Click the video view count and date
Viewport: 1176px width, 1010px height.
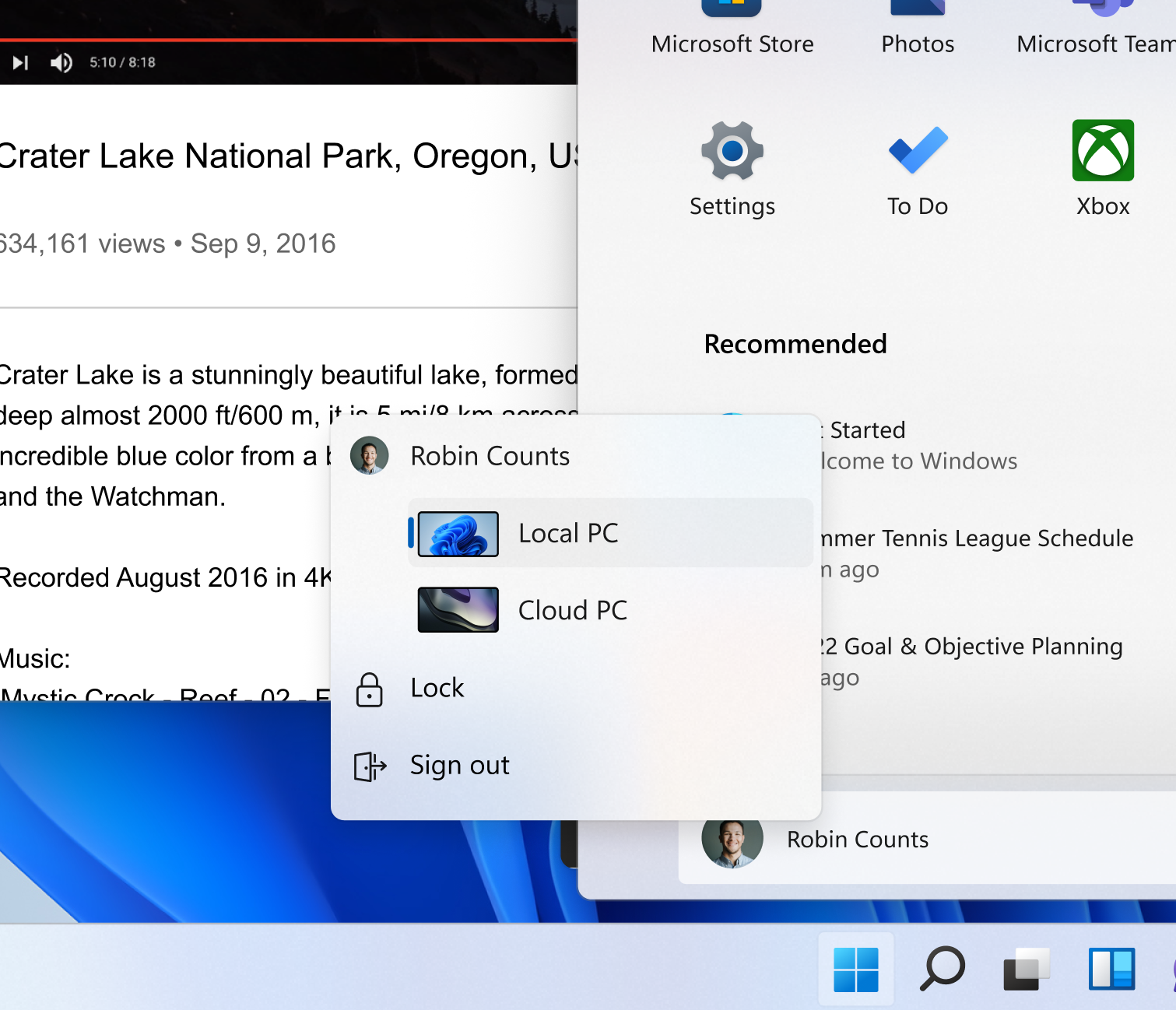click(x=167, y=244)
